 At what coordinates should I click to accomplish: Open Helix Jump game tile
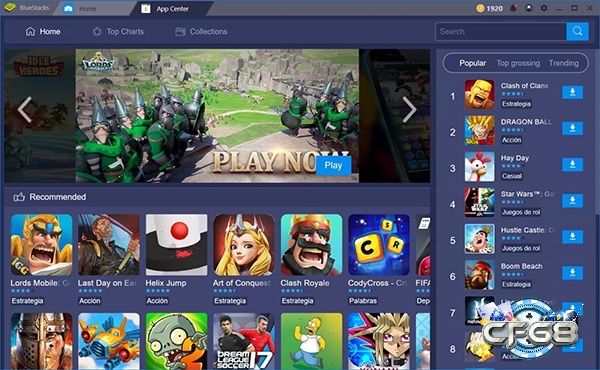[176, 245]
